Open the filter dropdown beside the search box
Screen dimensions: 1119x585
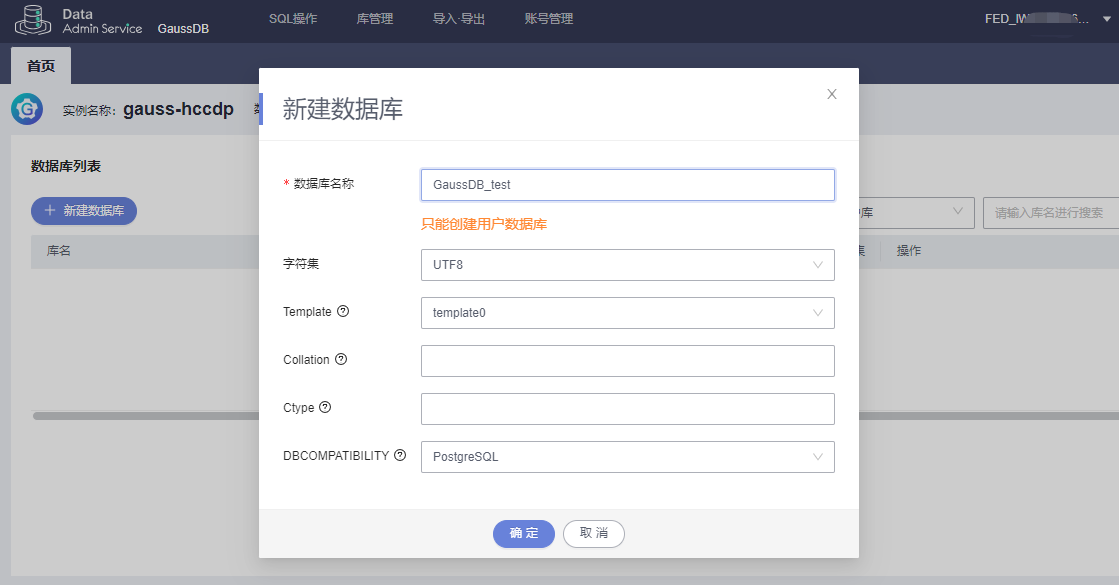tap(916, 213)
